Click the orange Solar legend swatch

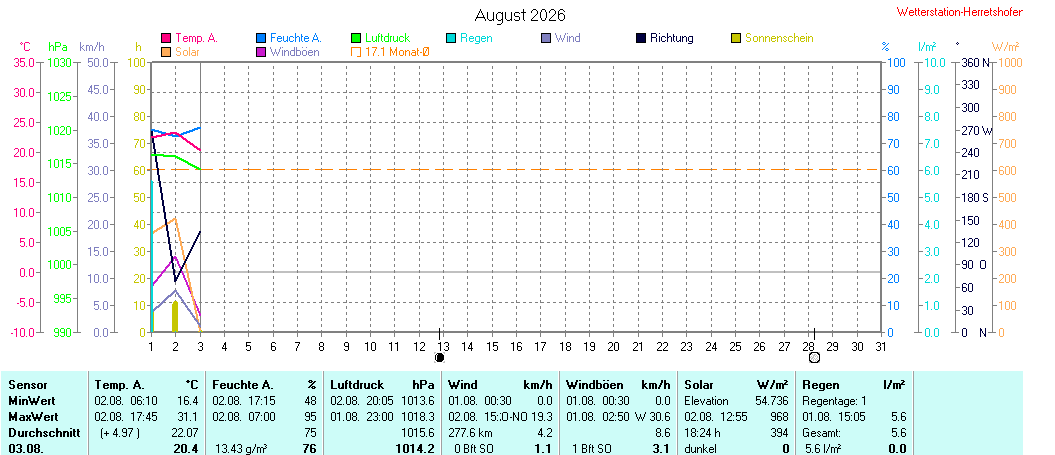(166, 52)
